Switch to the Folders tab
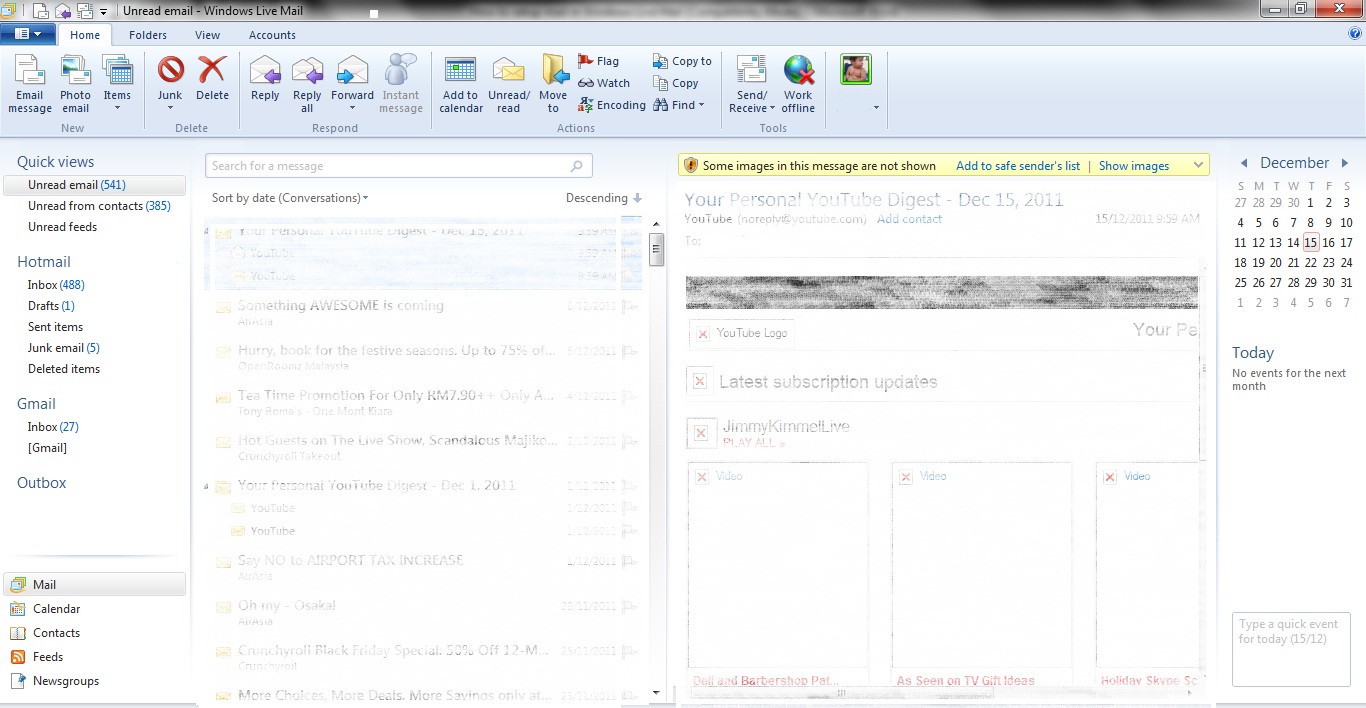1366x708 pixels. tap(148, 35)
